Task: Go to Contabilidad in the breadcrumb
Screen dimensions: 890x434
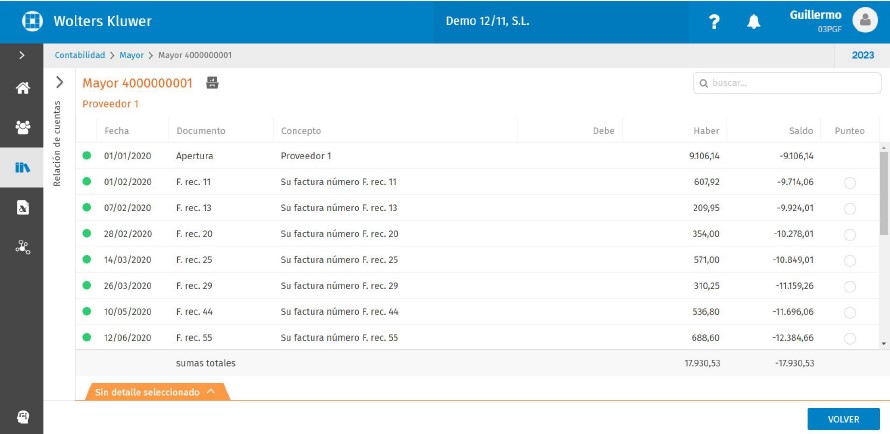Action: click(x=79, y=55)
